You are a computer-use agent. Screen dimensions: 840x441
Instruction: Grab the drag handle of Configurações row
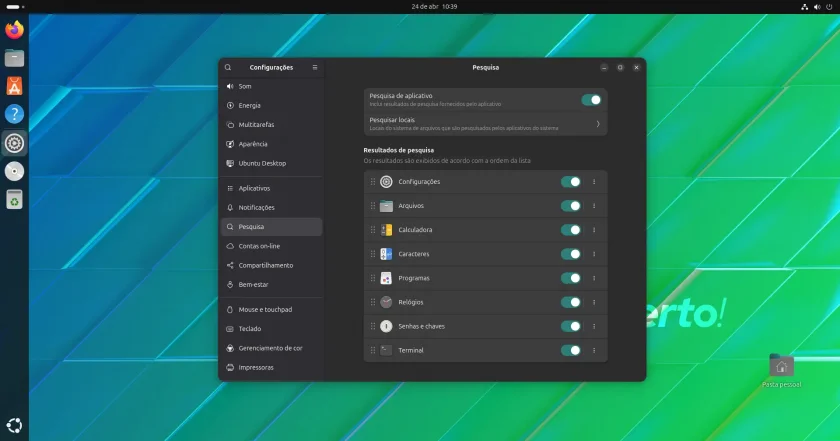(373, 182)
